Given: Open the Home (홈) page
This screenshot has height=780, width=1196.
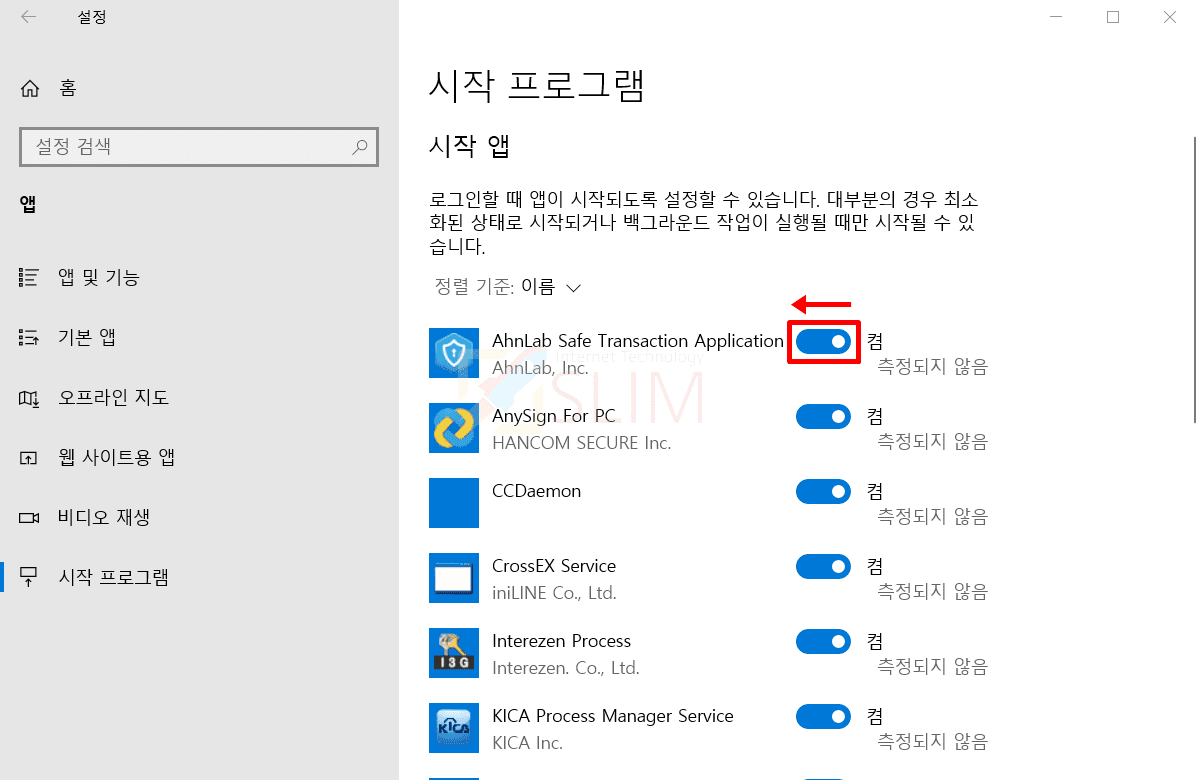Looking at the screenshot, I should pos(49,88).
